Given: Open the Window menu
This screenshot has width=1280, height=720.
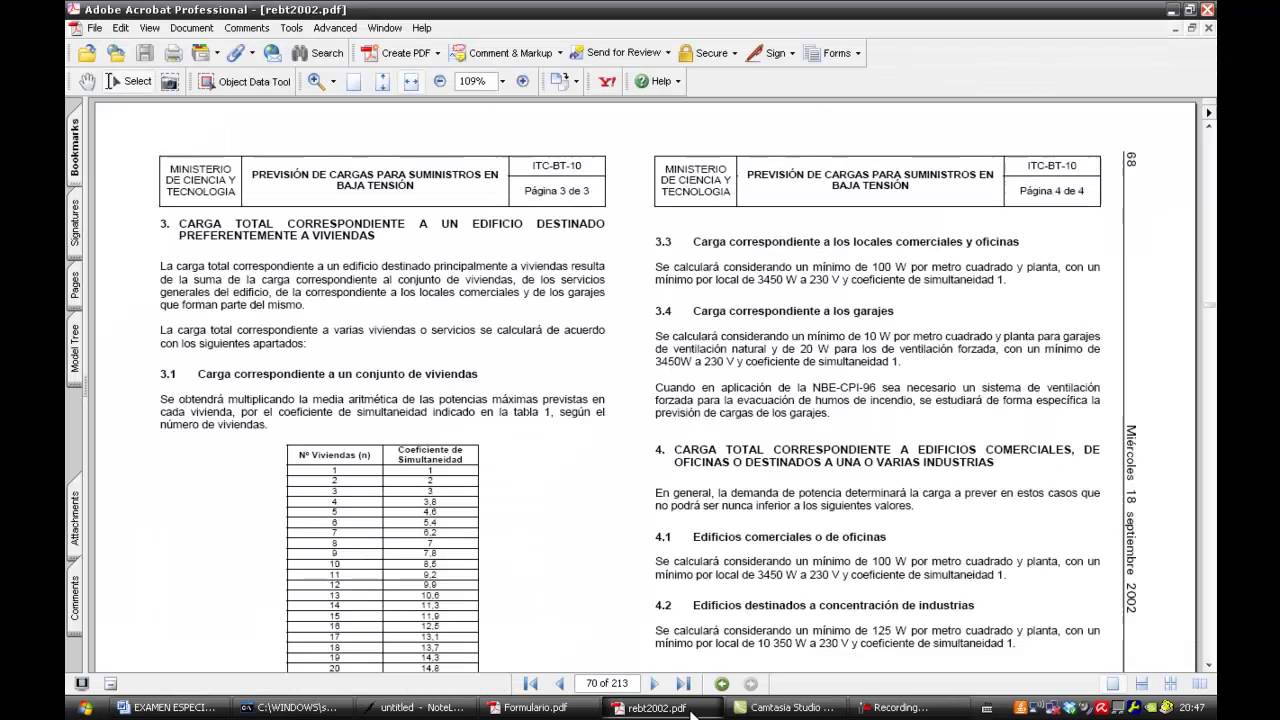Looking at the screenshot, I should 385,28.
